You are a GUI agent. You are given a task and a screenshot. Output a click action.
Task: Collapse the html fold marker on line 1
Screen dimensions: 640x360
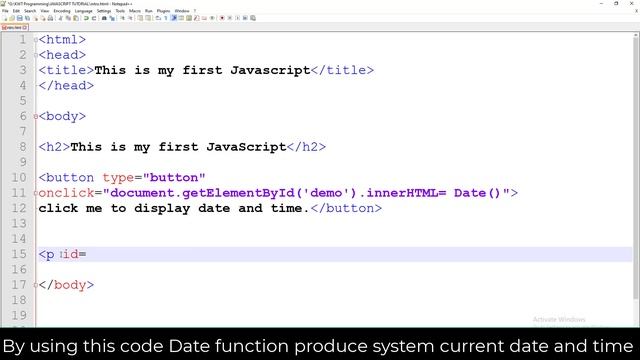point(36,40)
